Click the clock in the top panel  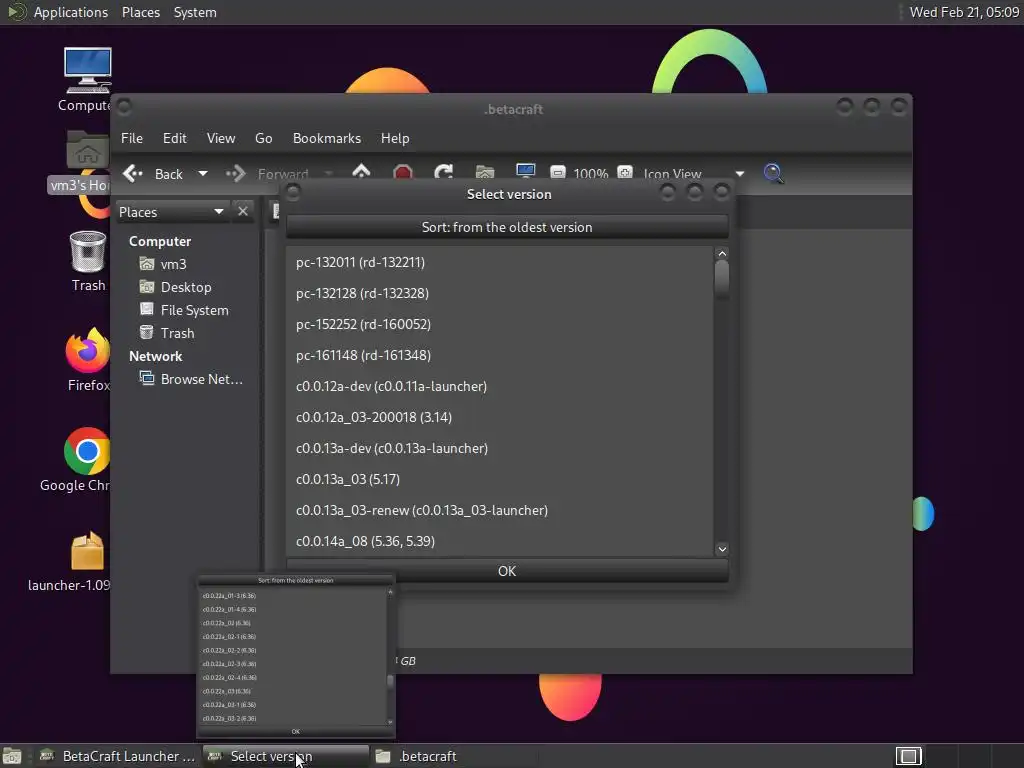[x=964, y=12]
